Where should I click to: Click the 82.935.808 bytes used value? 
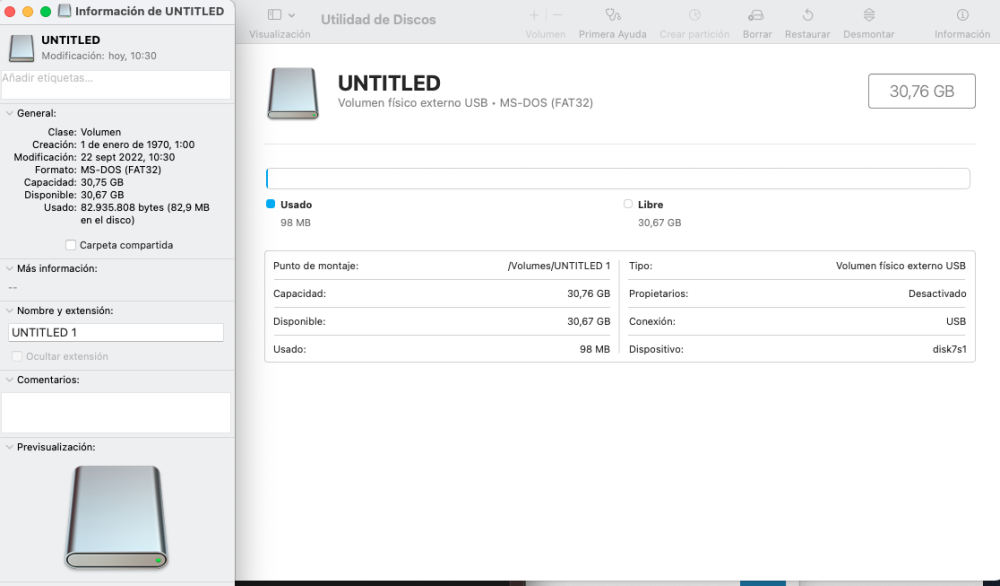145,214
